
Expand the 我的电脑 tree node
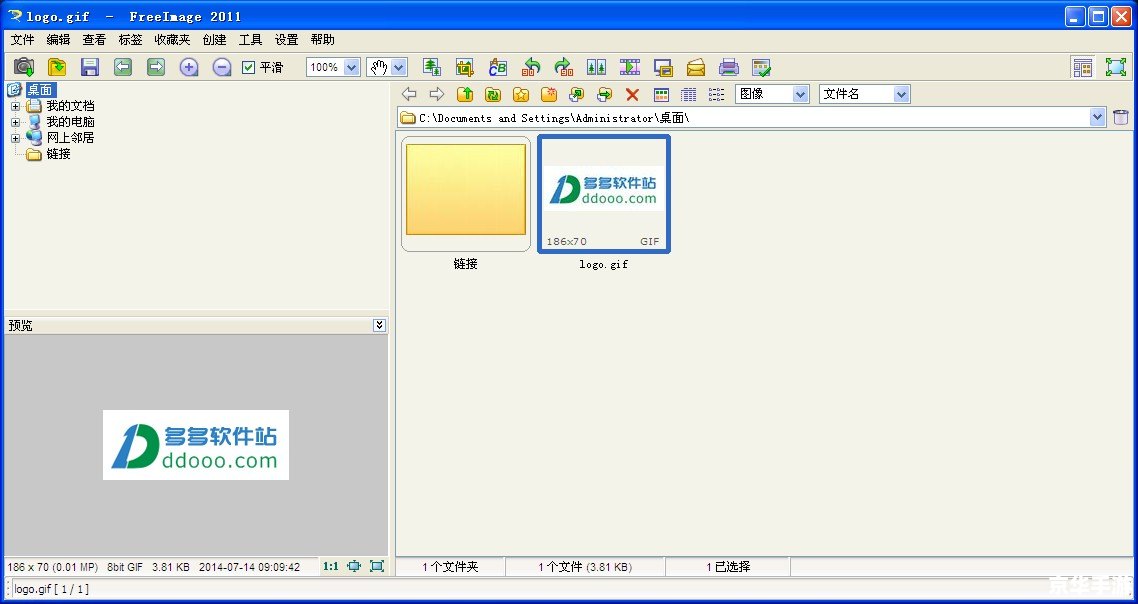click(x=15, y=122)
